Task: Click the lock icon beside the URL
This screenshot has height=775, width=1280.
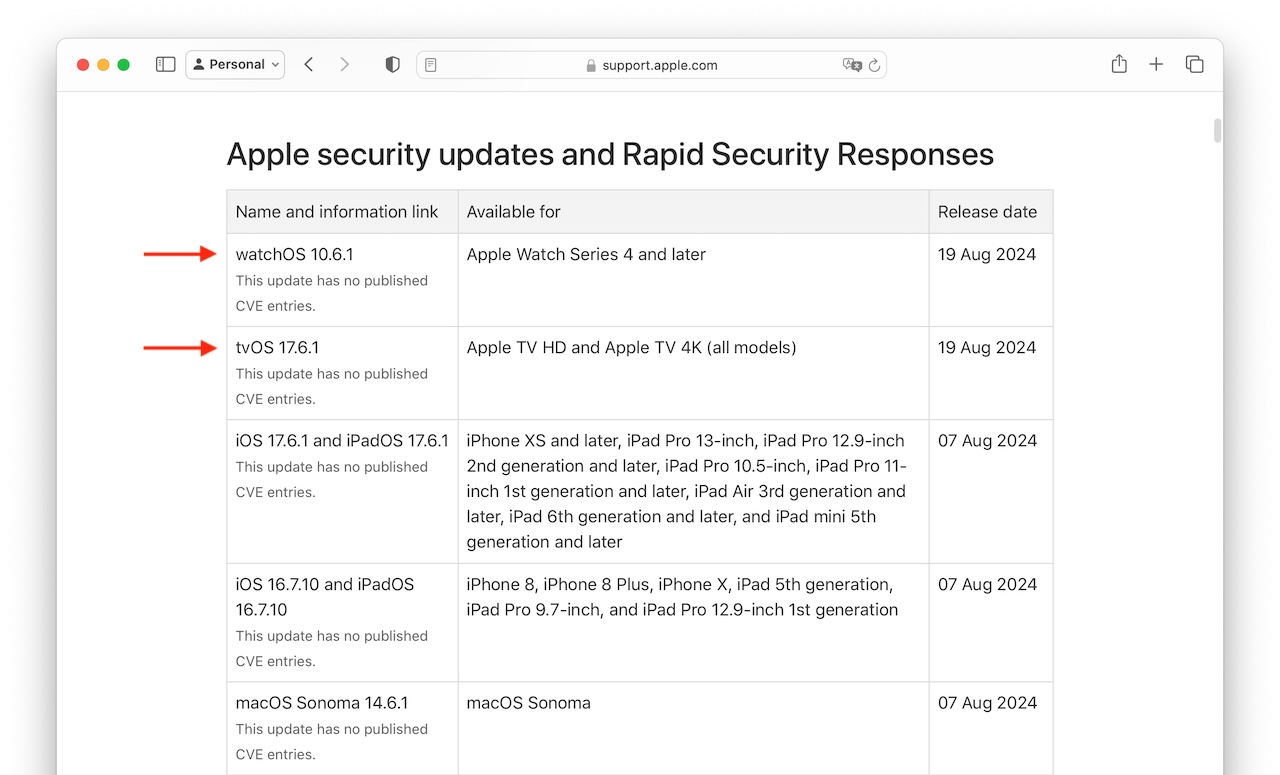Action: point(591,65)
